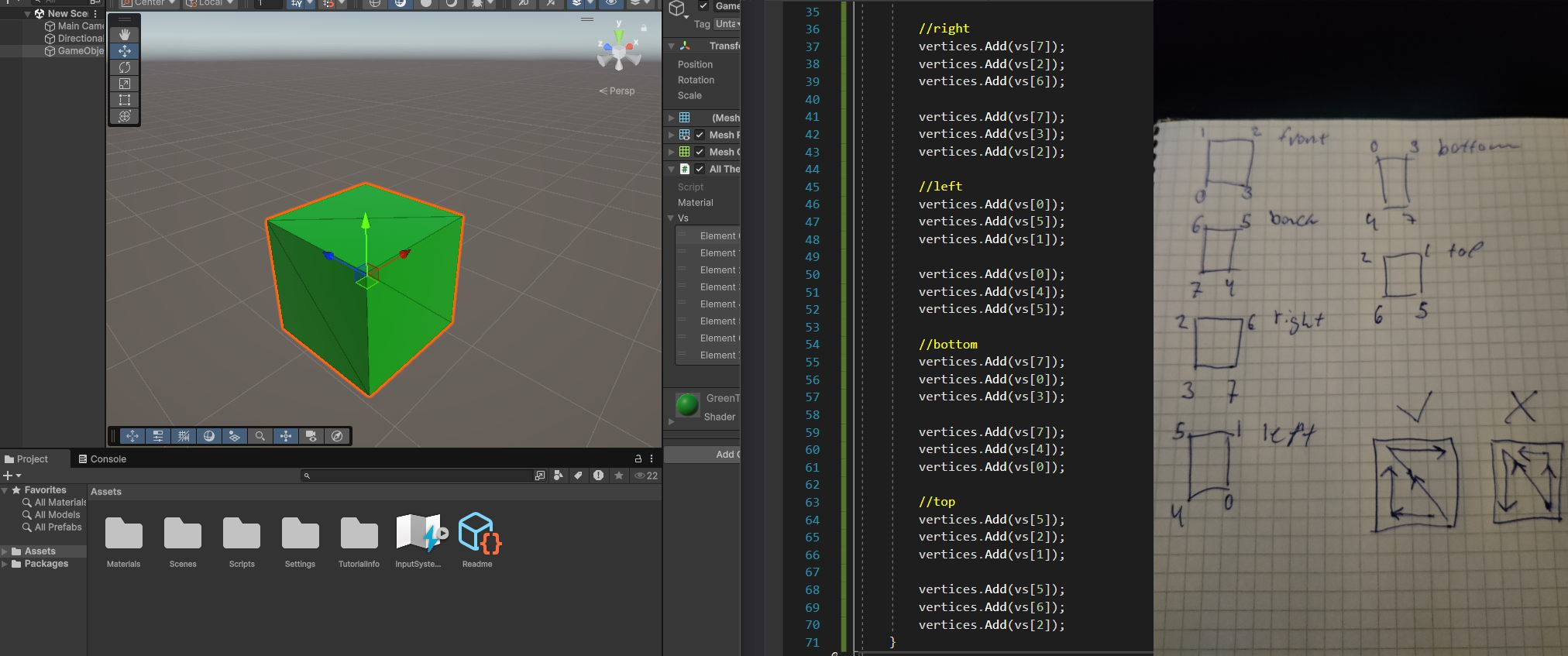1568x656 pixels.
Task: Toggle the scene gizmo rotation lock
Action: 644,28
